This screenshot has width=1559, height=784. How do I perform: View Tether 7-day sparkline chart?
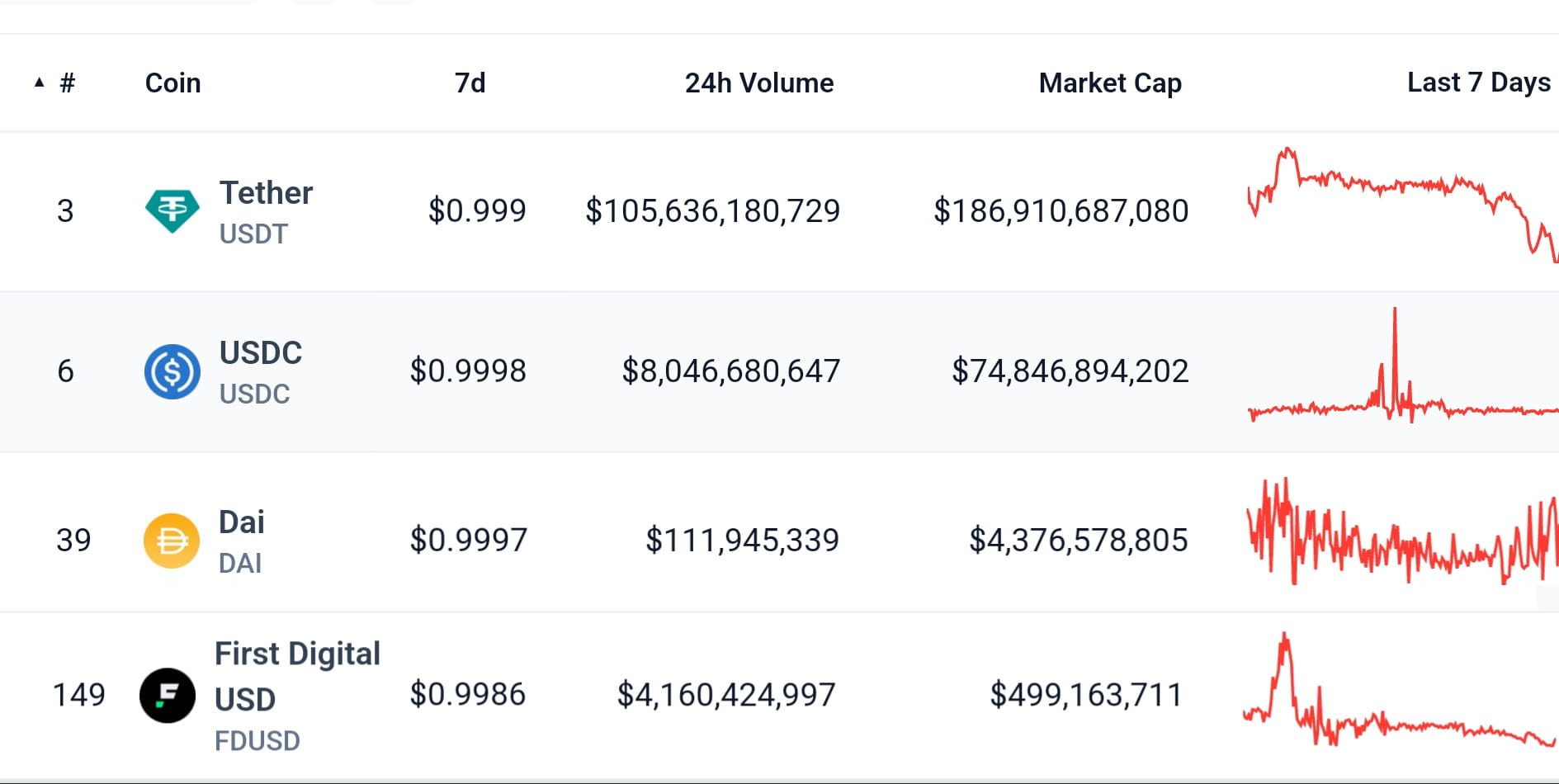[x=1402, y=205]
